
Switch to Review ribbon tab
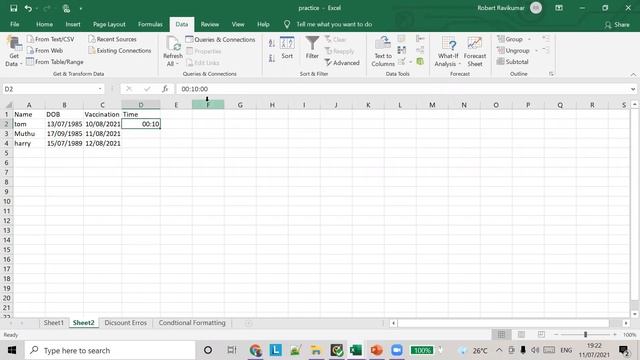pyautogui.click(x=209, y=24)
